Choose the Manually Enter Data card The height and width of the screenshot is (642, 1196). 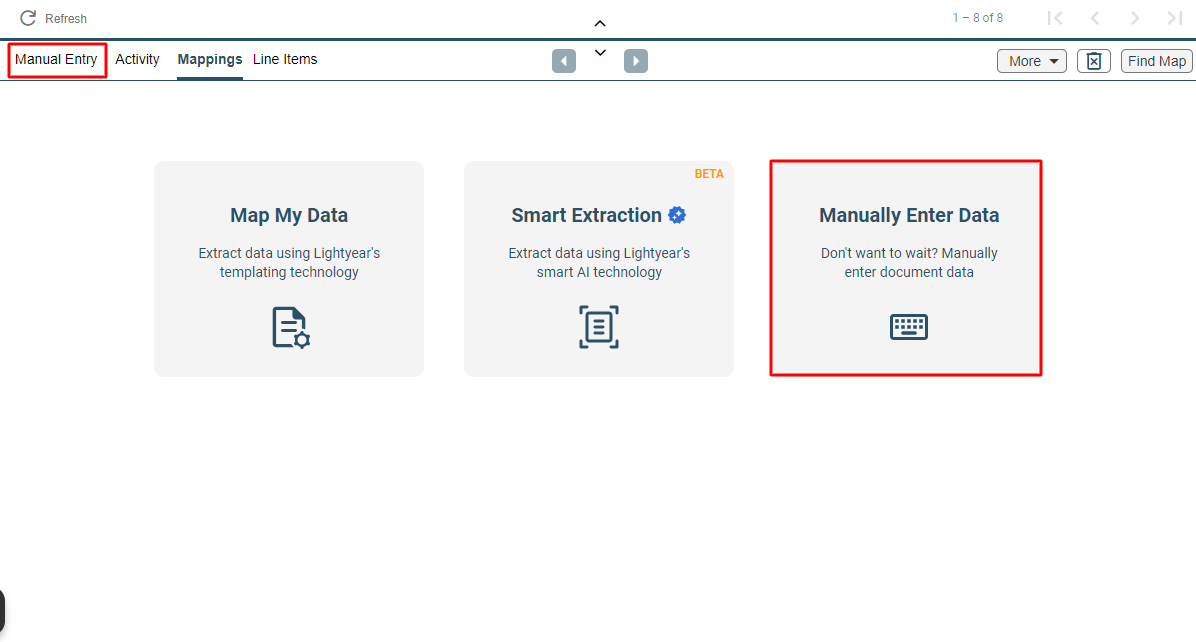[x=906, y=268]
